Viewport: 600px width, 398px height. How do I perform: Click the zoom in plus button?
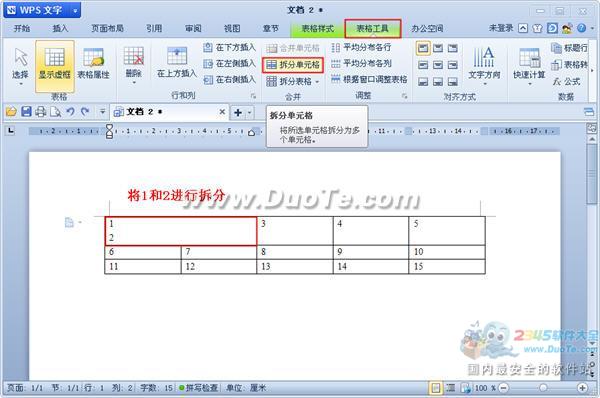coord(582,388)
